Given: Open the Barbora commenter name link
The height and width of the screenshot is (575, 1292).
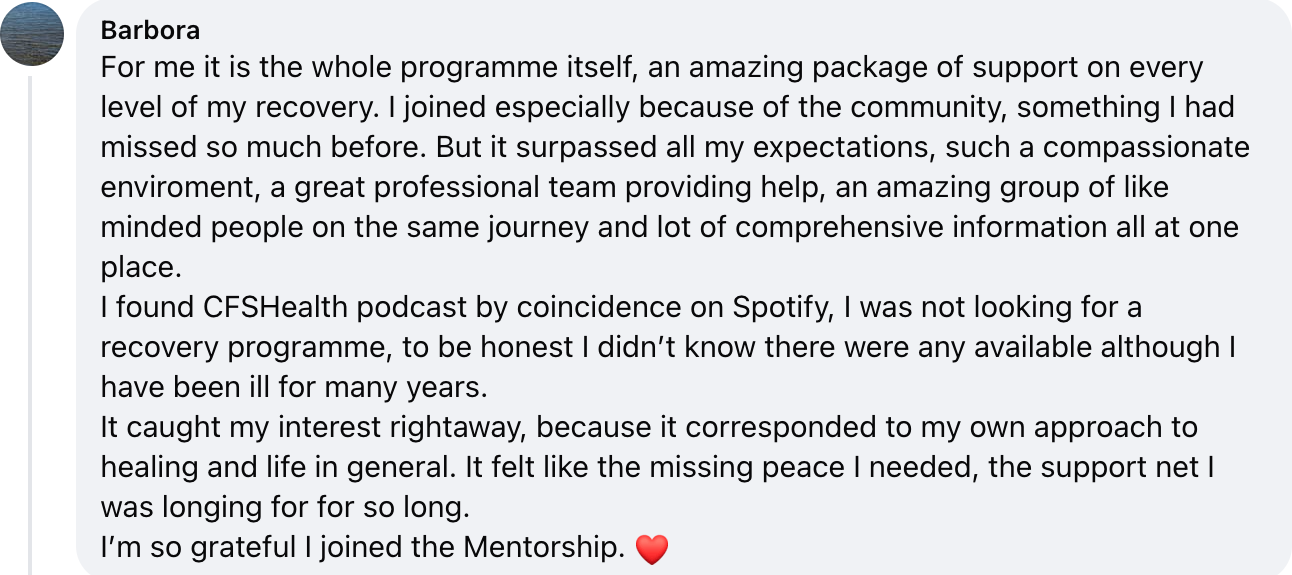Looking at the screenshot, I should [x=150, y=31].
